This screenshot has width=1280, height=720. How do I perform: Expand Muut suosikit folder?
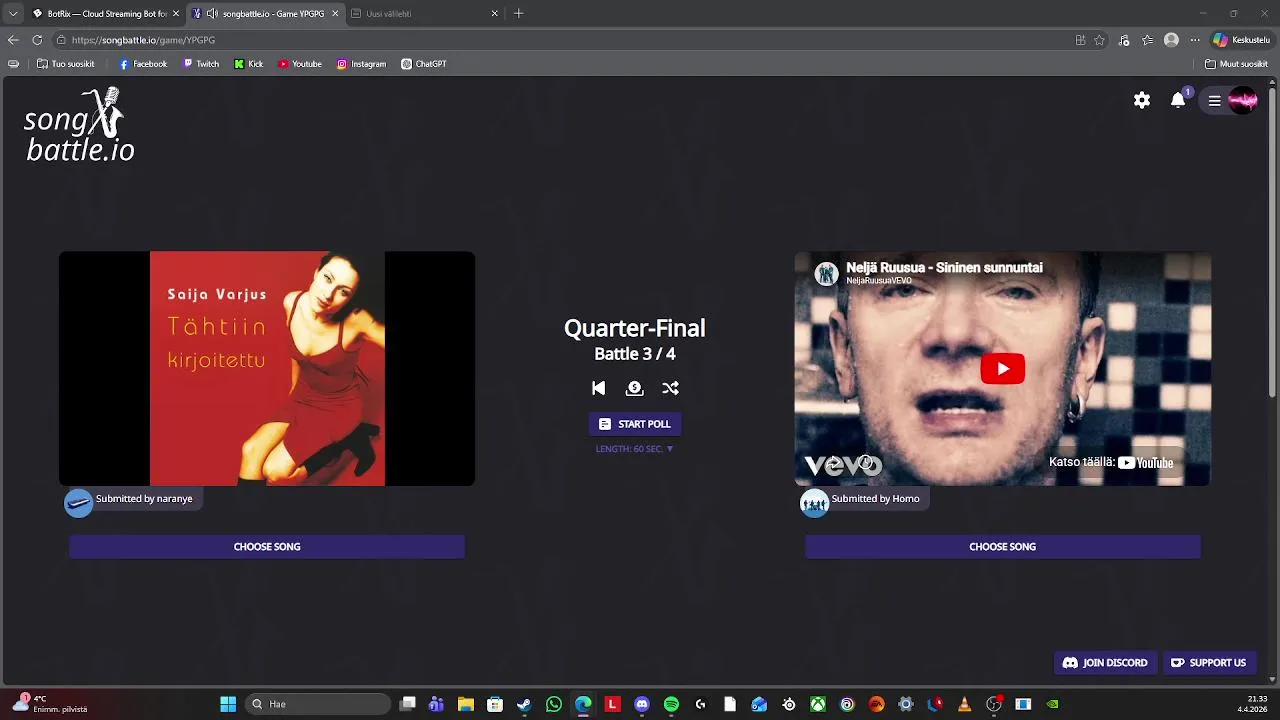tap(1236, 64)
